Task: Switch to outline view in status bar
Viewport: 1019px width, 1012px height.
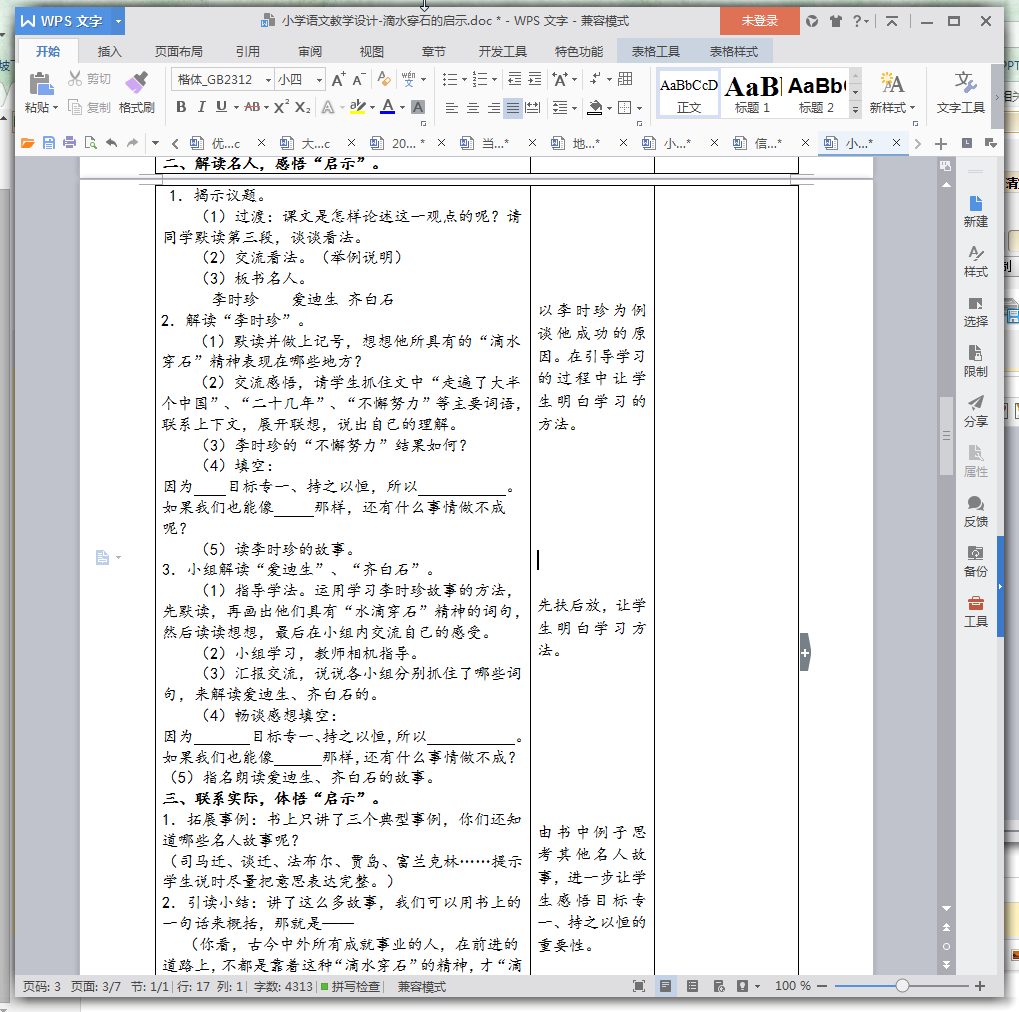Action: [x=692, y=986]
